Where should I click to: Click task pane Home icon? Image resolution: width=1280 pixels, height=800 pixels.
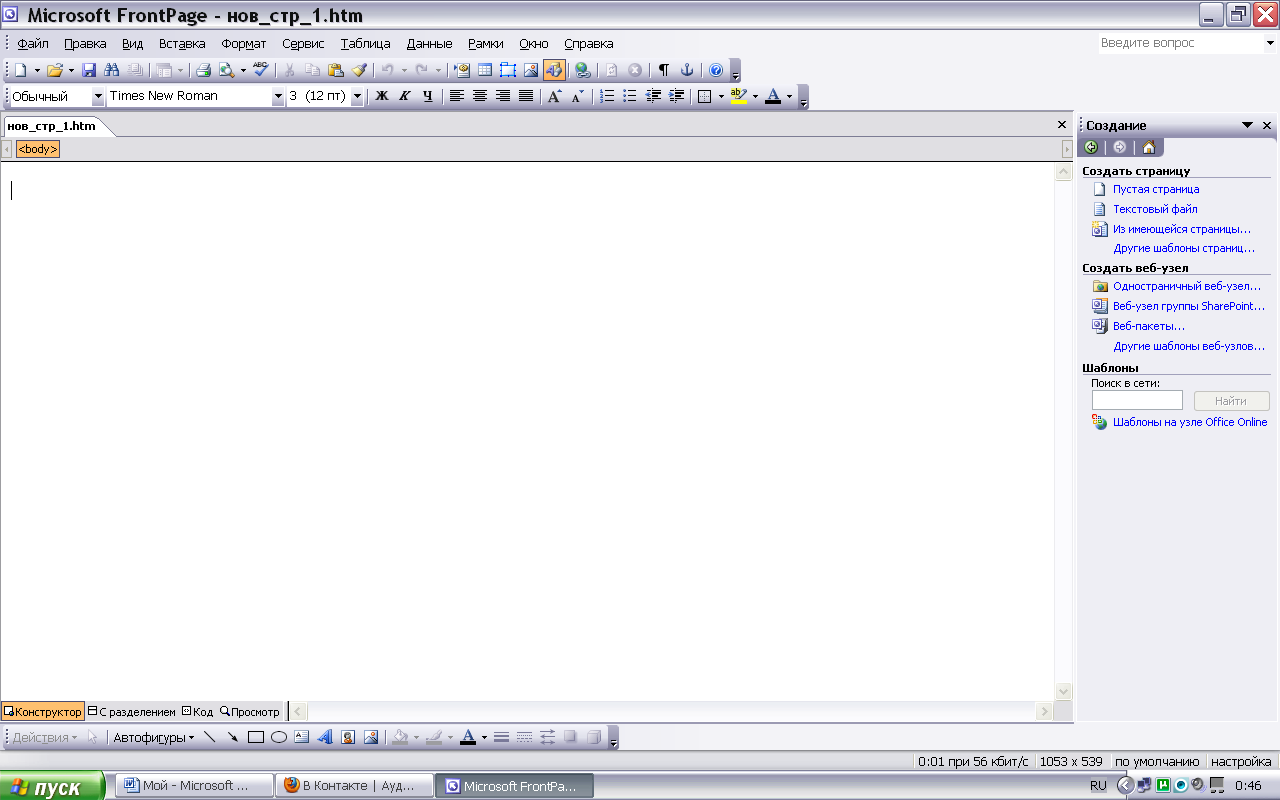click(1148, 147)
